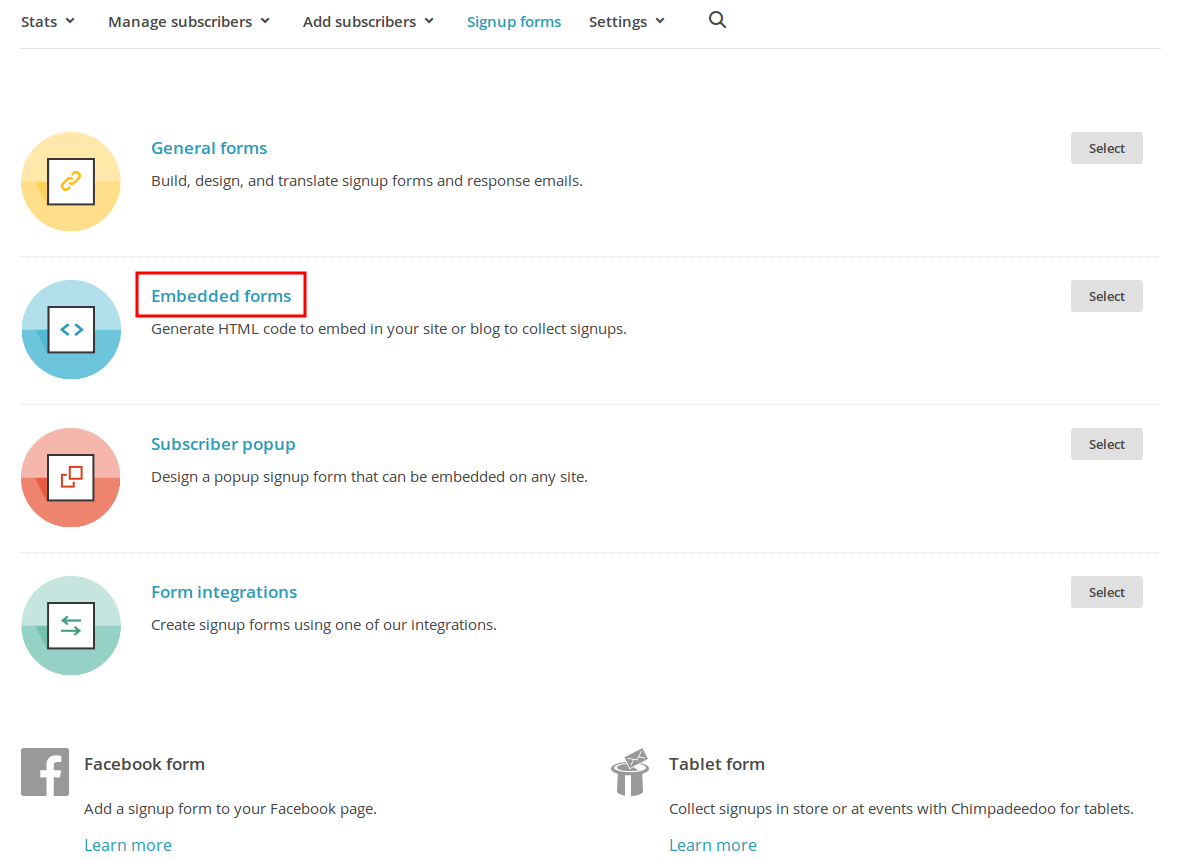Hit Select beside Form integrations

[x=1106, y=592]
